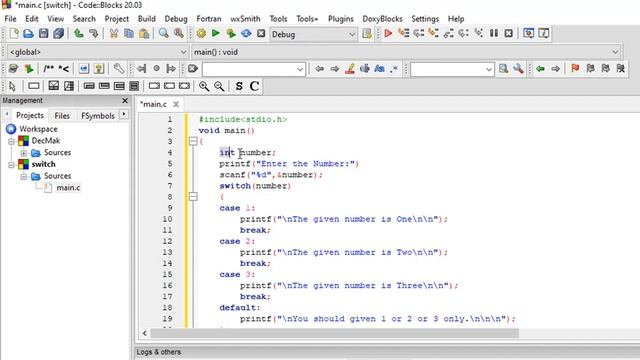
Task: Open DoxyBlocks preferences wrench icon
Action: coord(119,69)
